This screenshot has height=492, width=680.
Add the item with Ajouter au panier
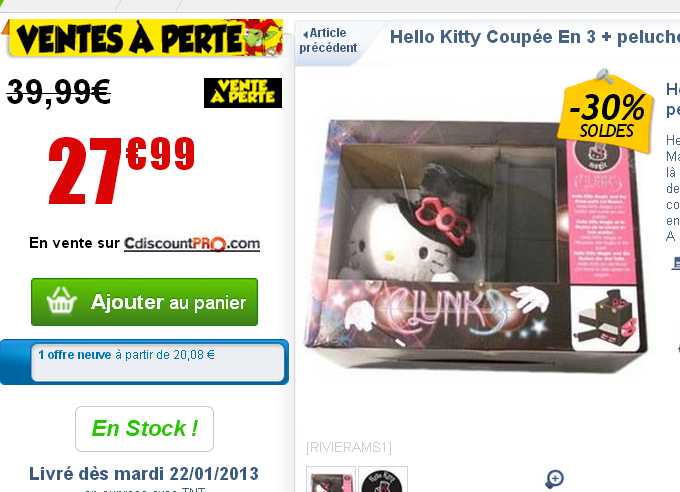pos(144,302)
